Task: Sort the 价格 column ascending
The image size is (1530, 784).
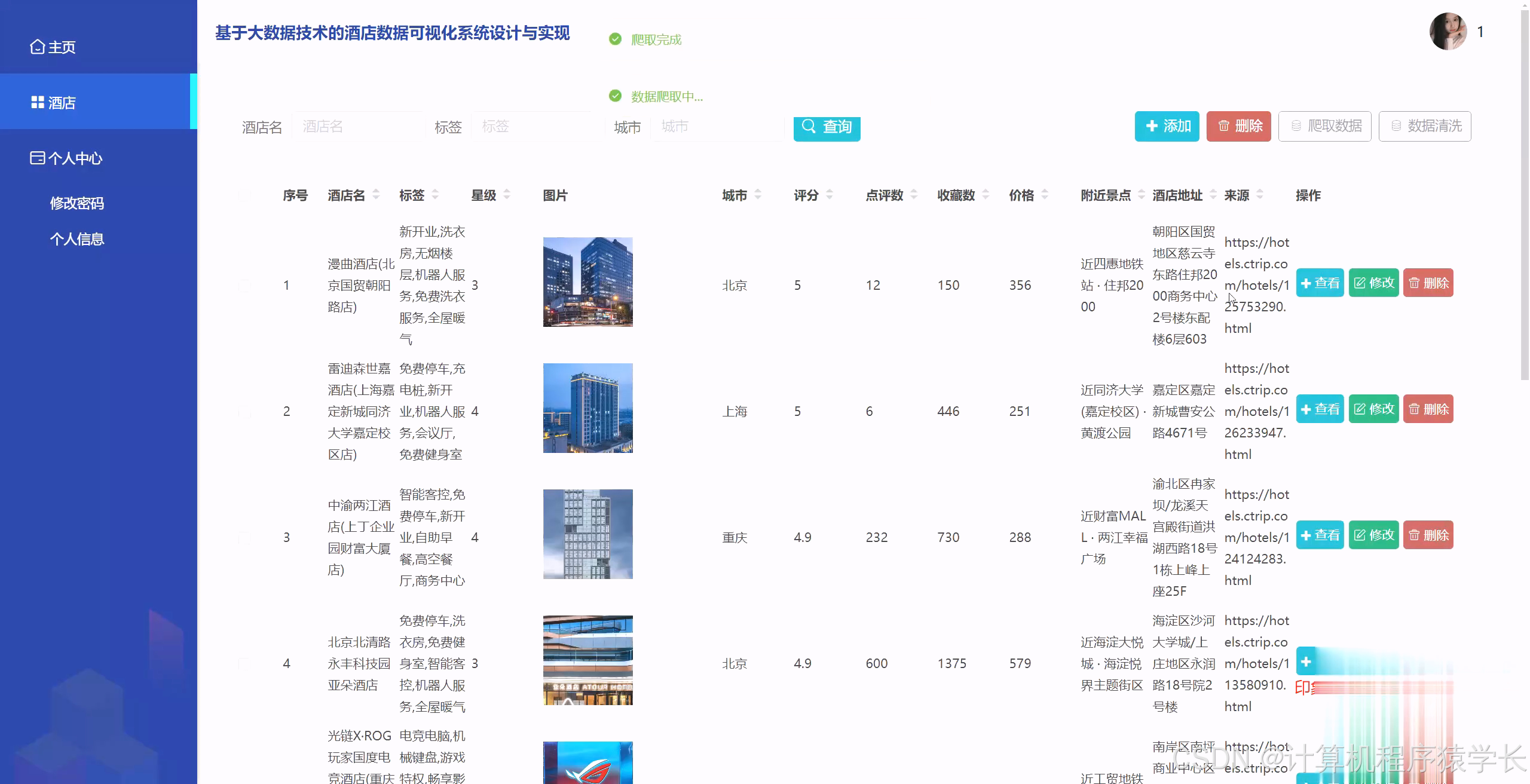Action: point(1045,191)
